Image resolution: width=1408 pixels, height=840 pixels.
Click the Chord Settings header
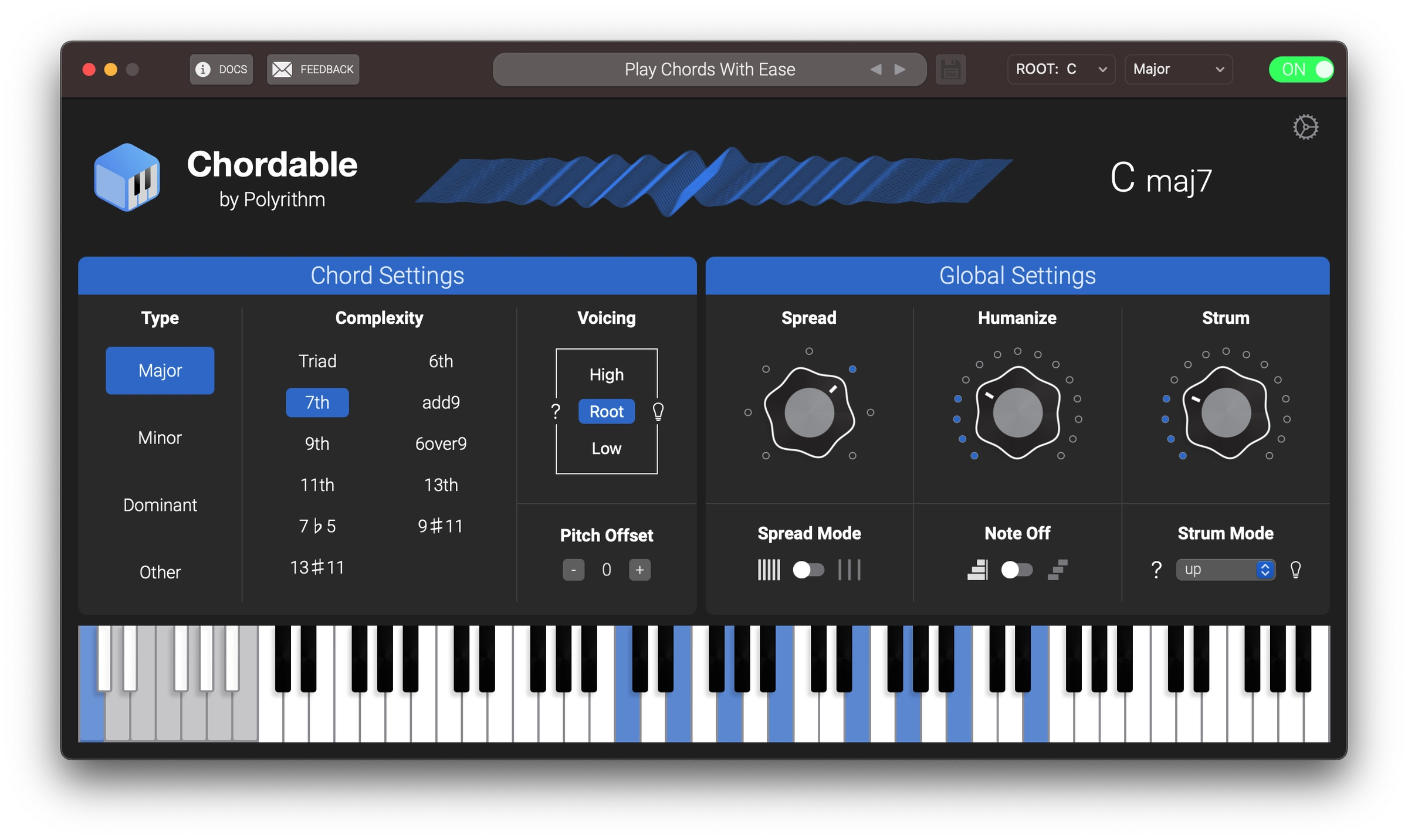[x=388, y=276]
